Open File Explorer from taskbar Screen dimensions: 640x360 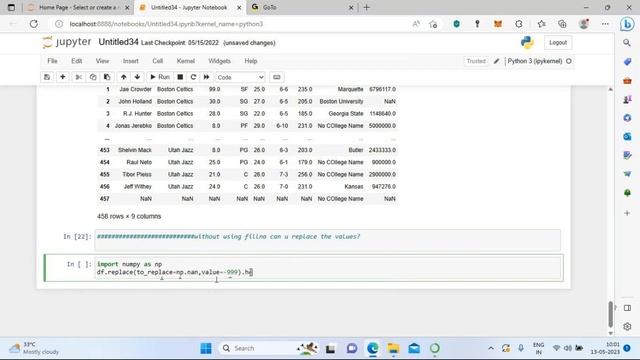tap(393, 348)
